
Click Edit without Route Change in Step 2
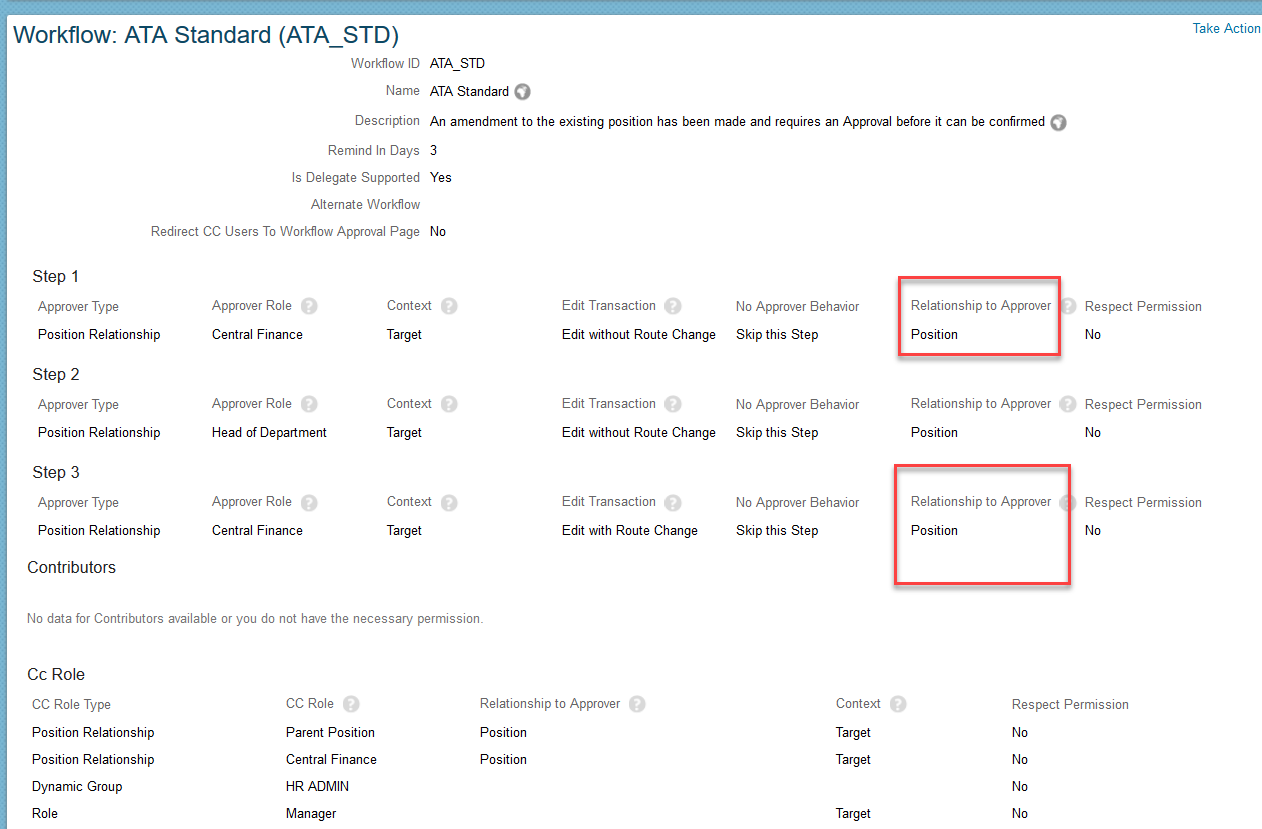pos(639,433)
